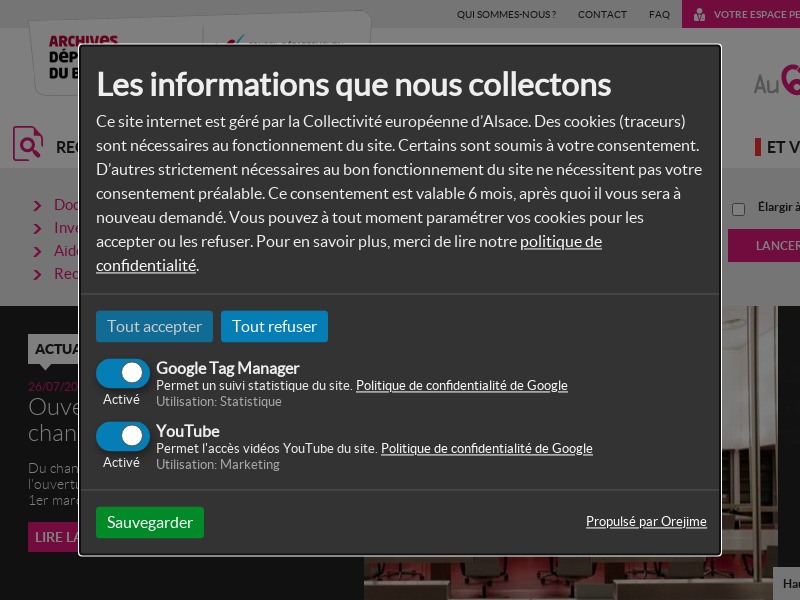Screen dimensions: 800x600
Task: Click Tout accepter in the cookie dialog
Action: (x=154, y=326)
